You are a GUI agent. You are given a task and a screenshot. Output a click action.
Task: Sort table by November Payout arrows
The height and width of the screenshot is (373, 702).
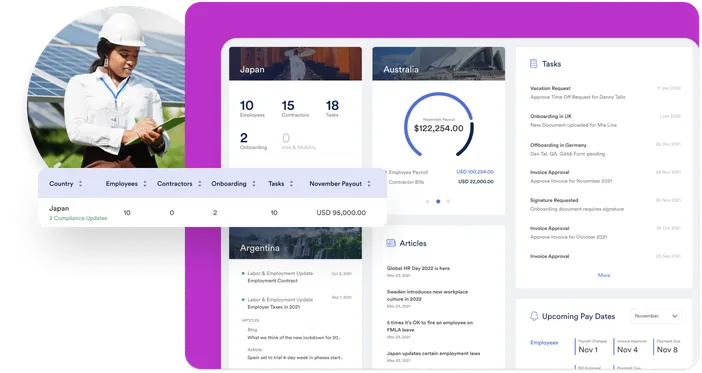(x=369, y=184)
